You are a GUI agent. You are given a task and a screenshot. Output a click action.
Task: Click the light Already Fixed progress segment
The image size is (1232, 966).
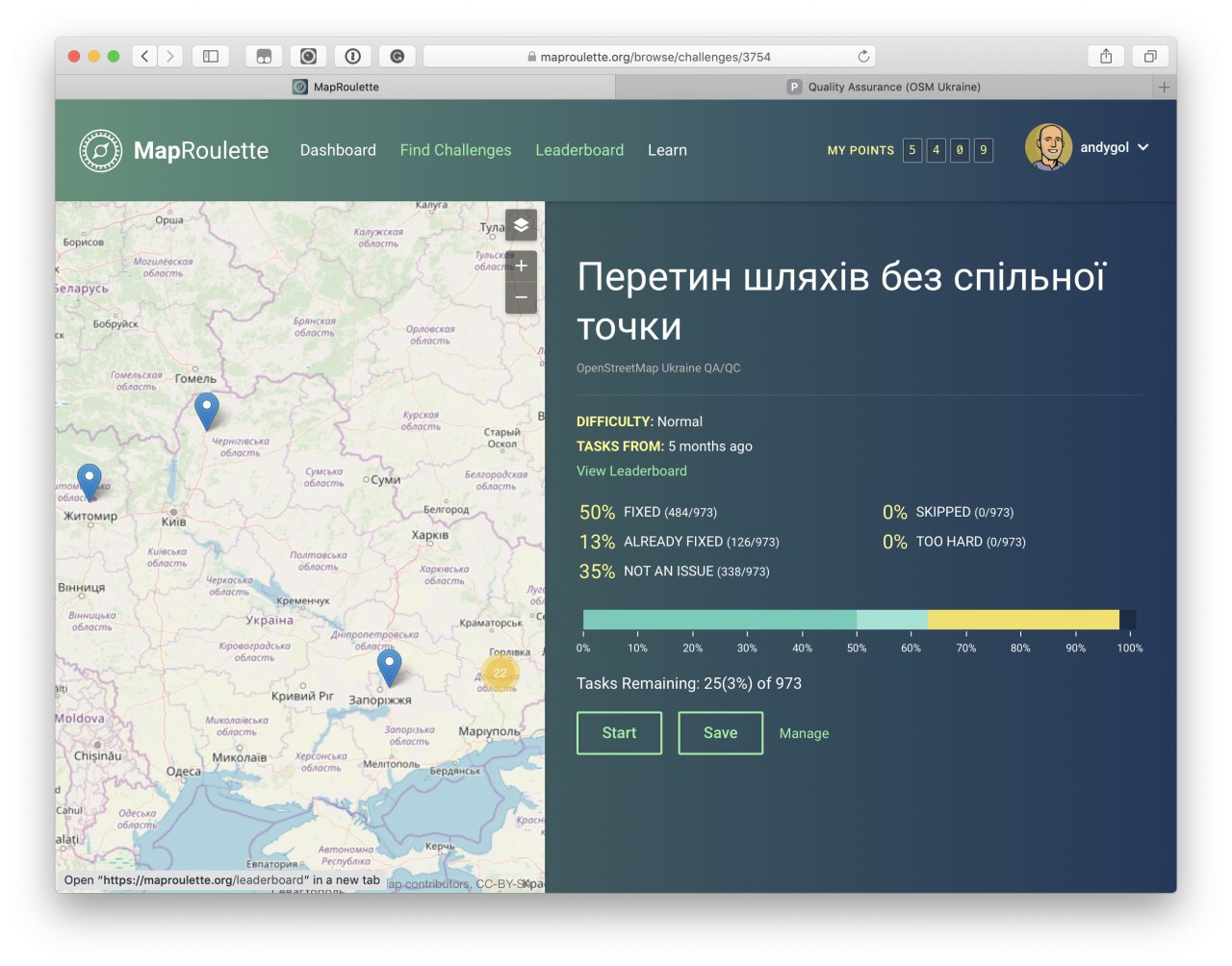[x=892, y=620]
